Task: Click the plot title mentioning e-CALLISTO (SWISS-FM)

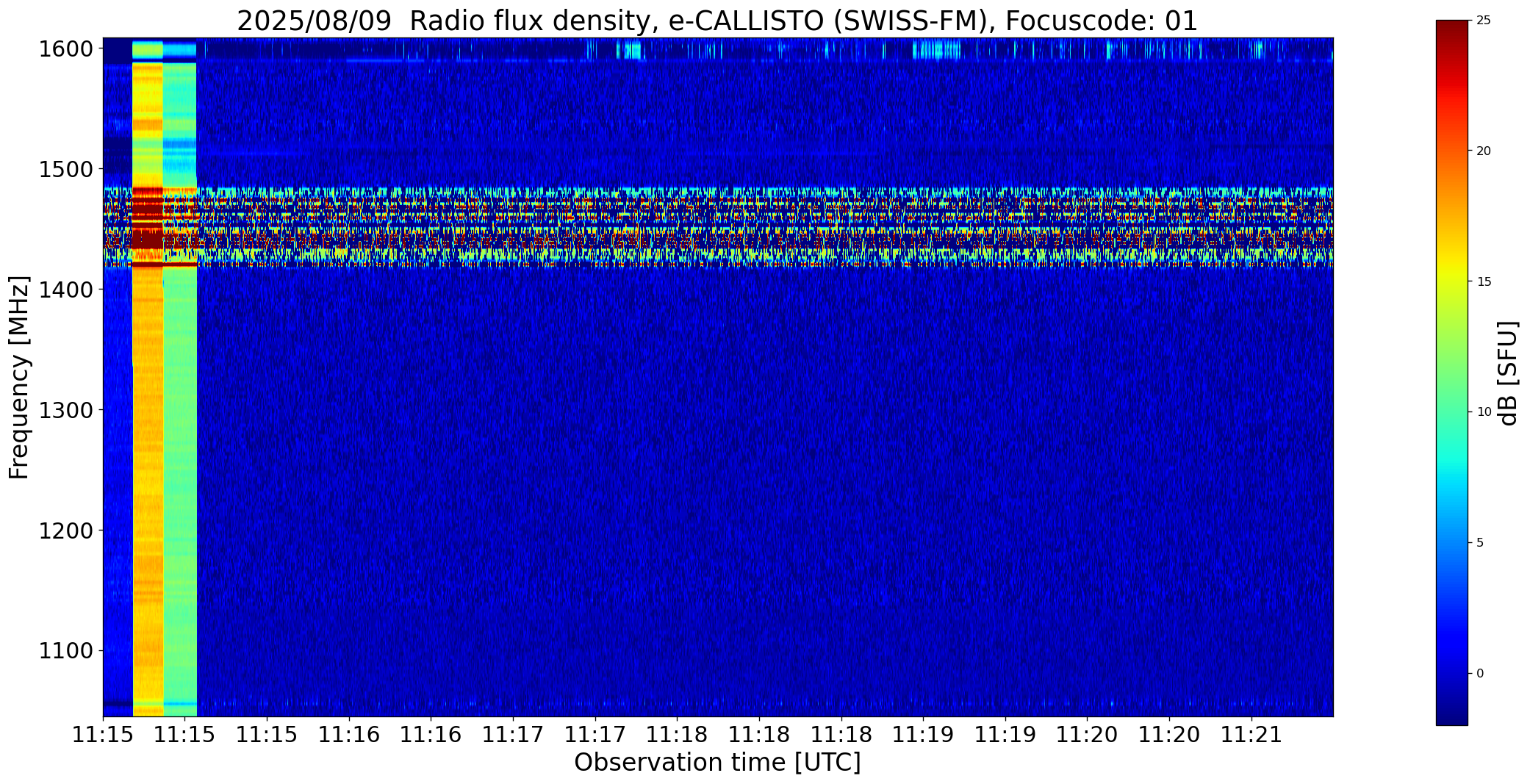Action: pos(717,21)
